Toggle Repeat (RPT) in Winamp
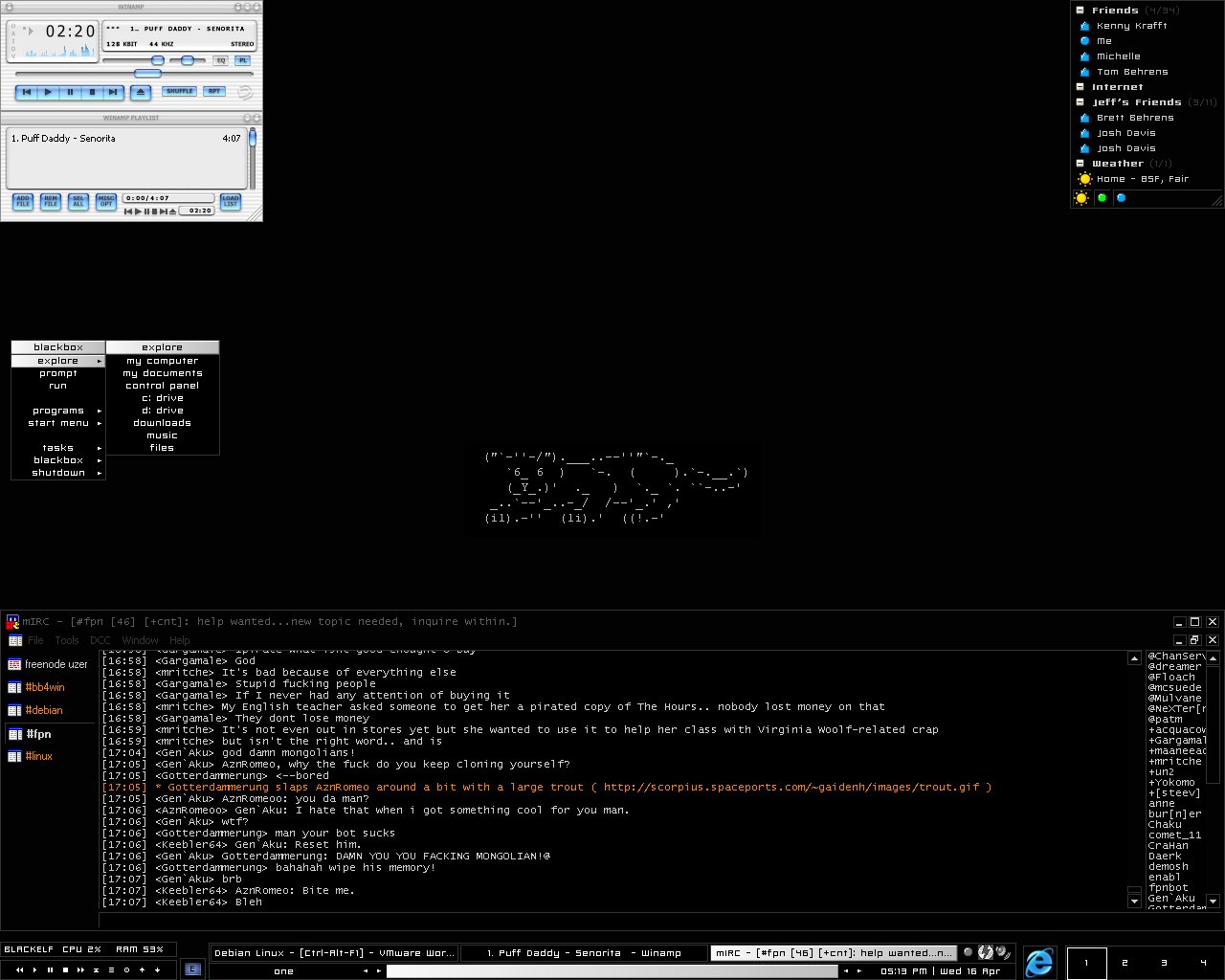The height and width of the screenshot is (980, 1225). point(214,92)
